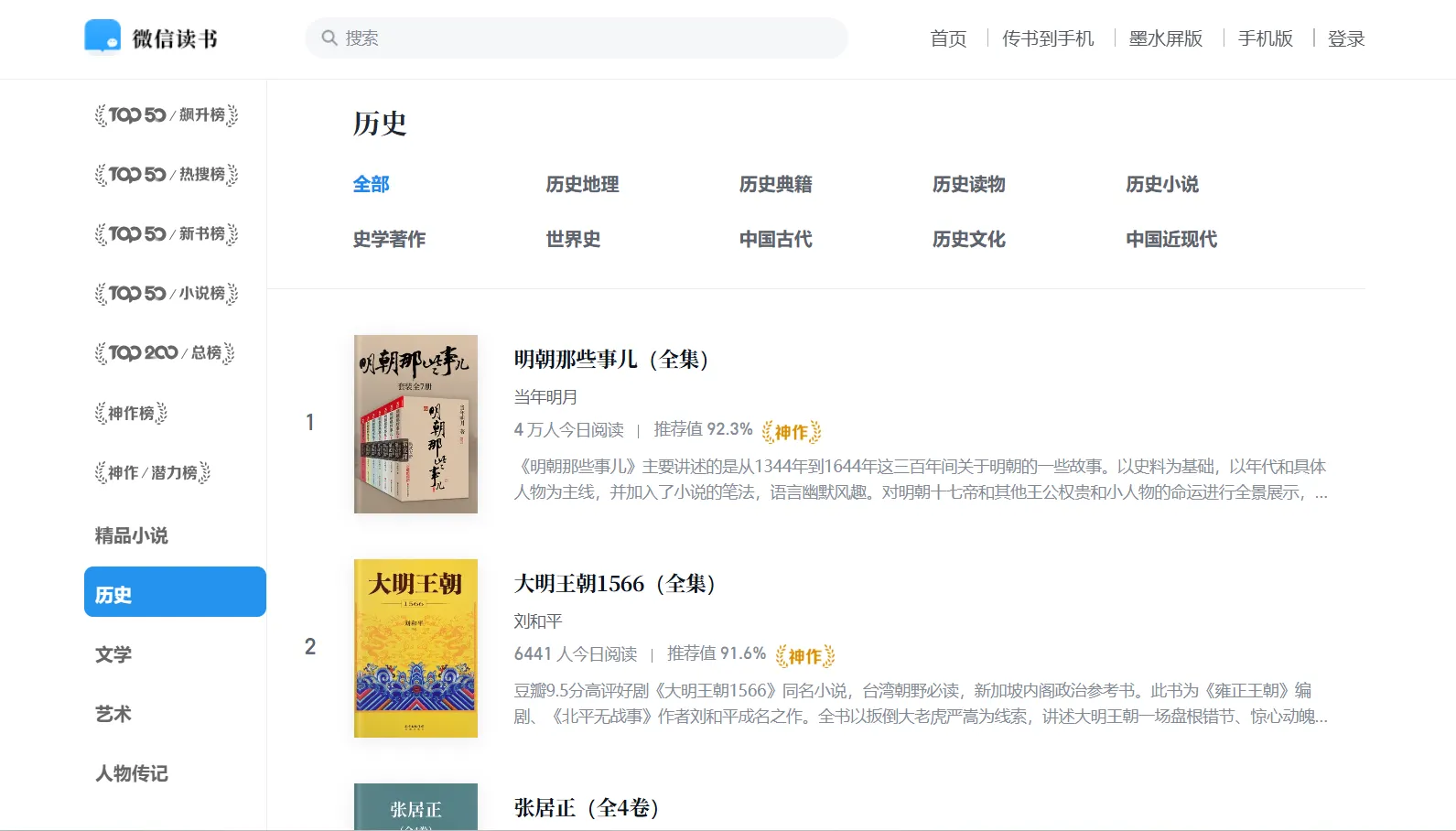Click the 微信读书 site title
The height and width of the screenshot is (831, 1456).
point(175,38)
